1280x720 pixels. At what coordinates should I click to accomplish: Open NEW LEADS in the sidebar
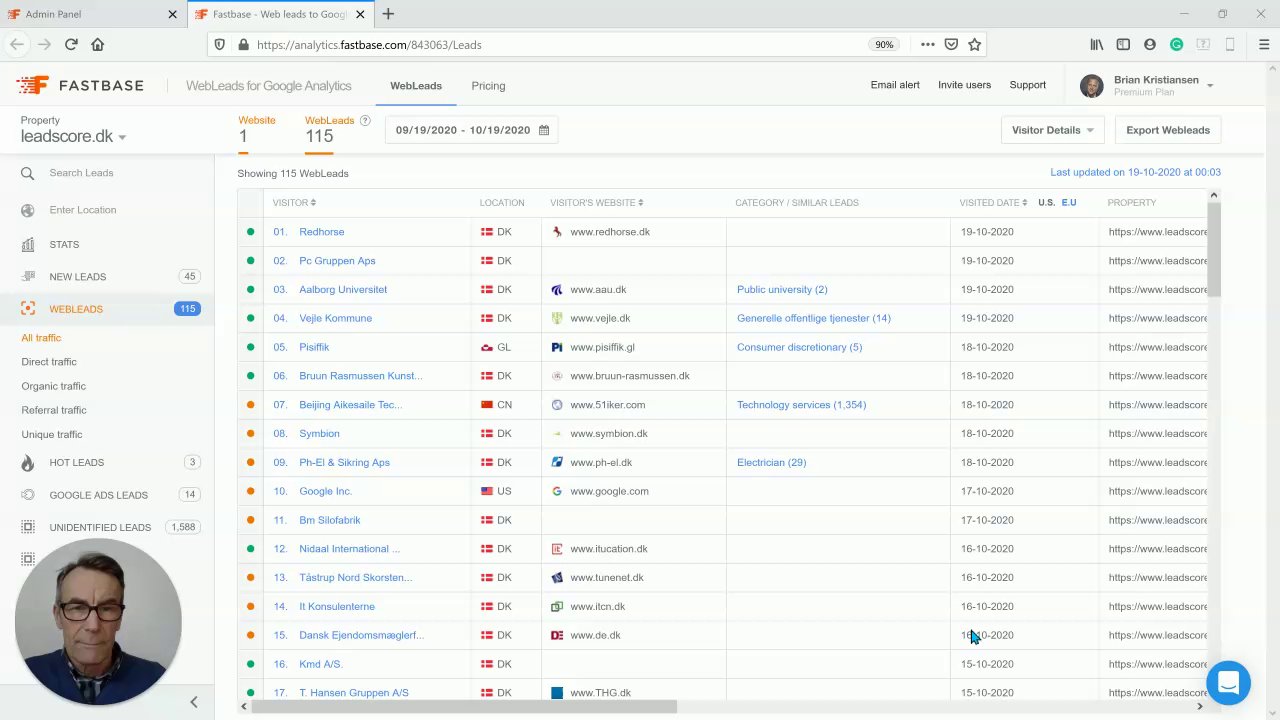(x=77, y=277)
